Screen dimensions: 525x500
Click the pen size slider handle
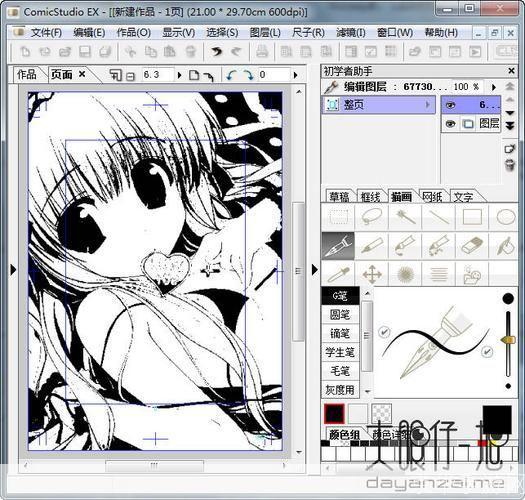pos(508,340)
